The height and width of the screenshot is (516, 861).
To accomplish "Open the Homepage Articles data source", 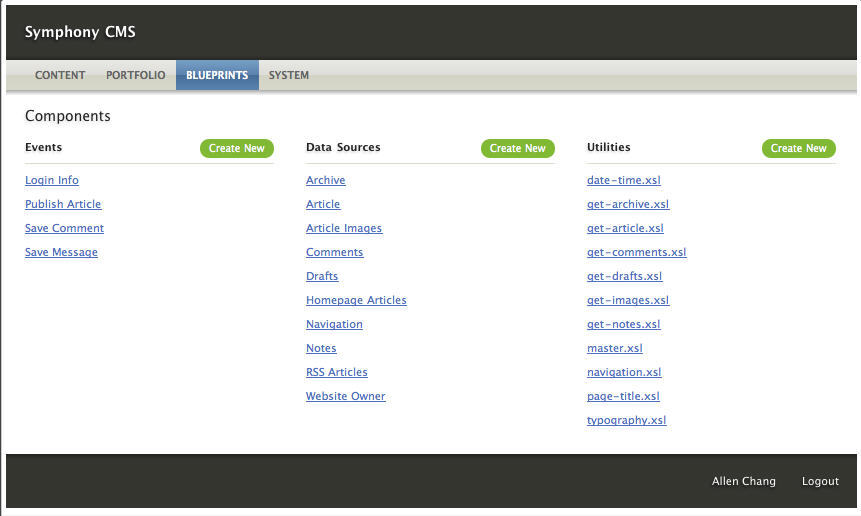I will 356,300.
